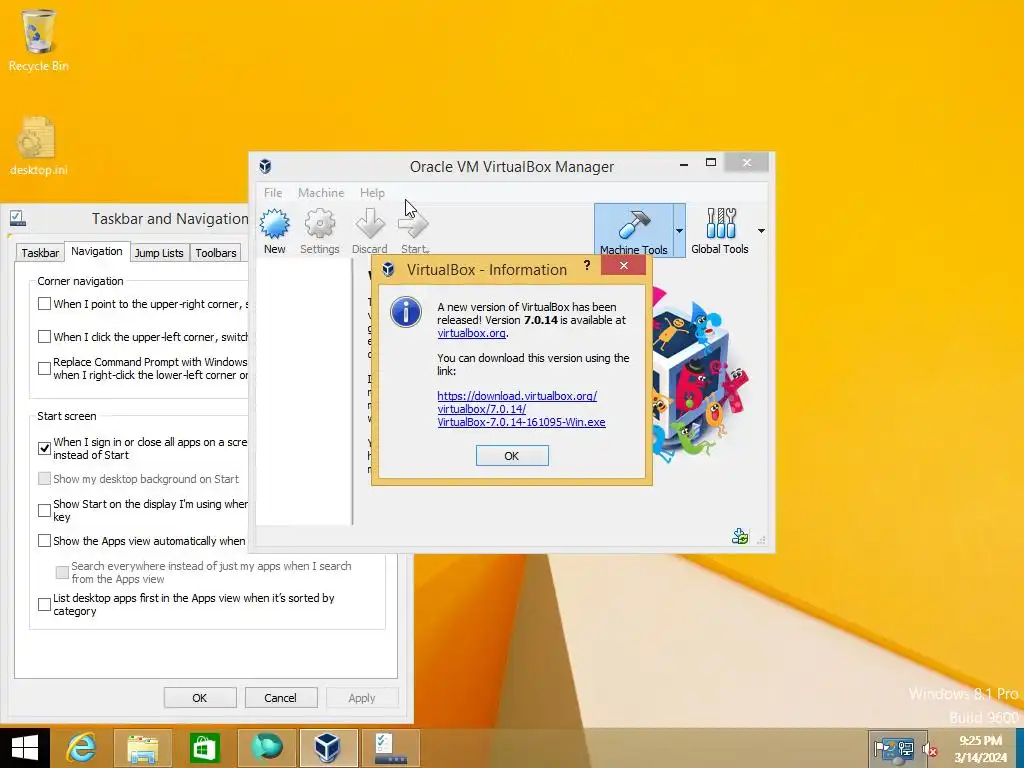Select the Machine Tools hammer button
The width and height of the screenshot is (1024, 768).
click(633, 231)
